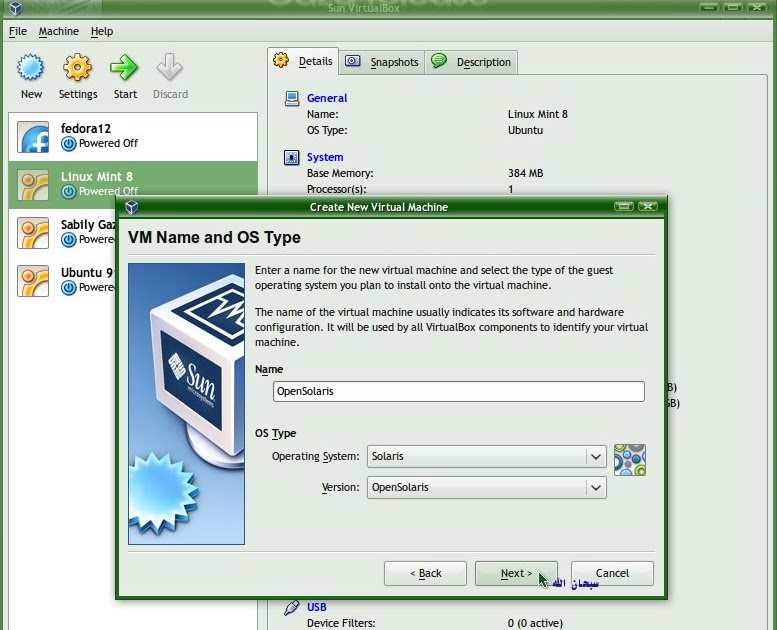
Task: Close the Create New Virtual Machine dialog
Action: [648, 206]
